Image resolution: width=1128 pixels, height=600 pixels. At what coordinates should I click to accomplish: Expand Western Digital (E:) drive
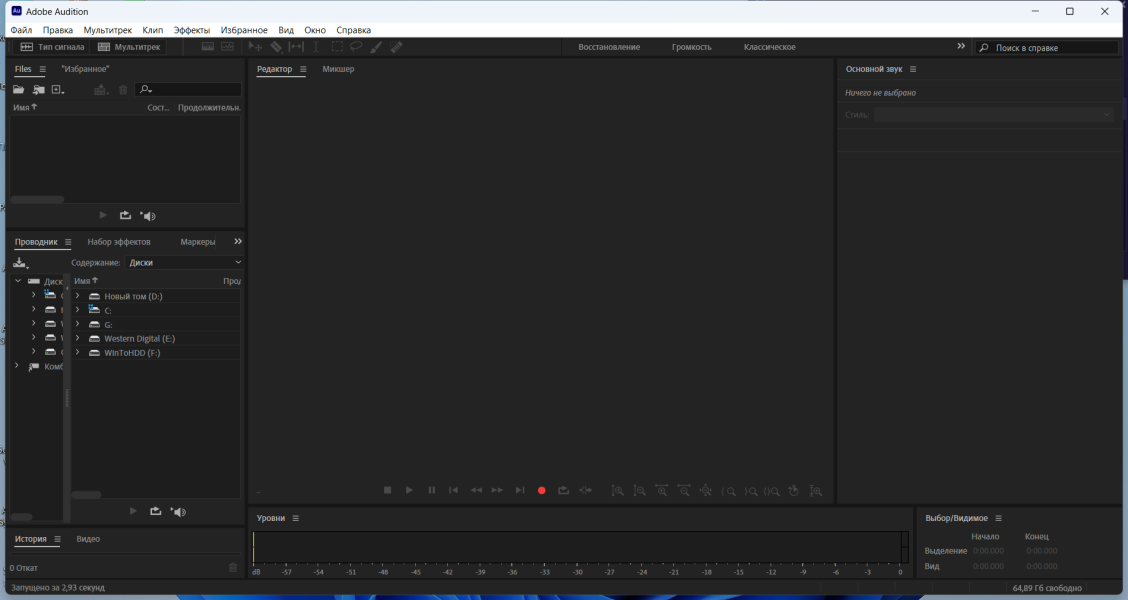78,338
